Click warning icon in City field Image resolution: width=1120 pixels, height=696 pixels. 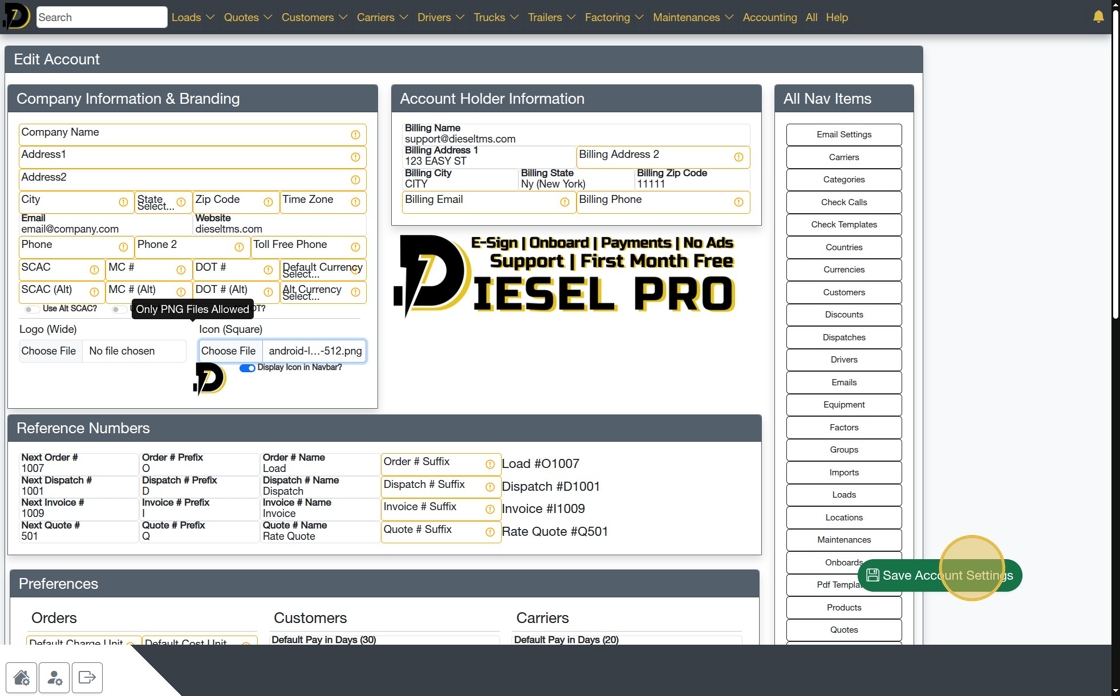tap(123, 202)
